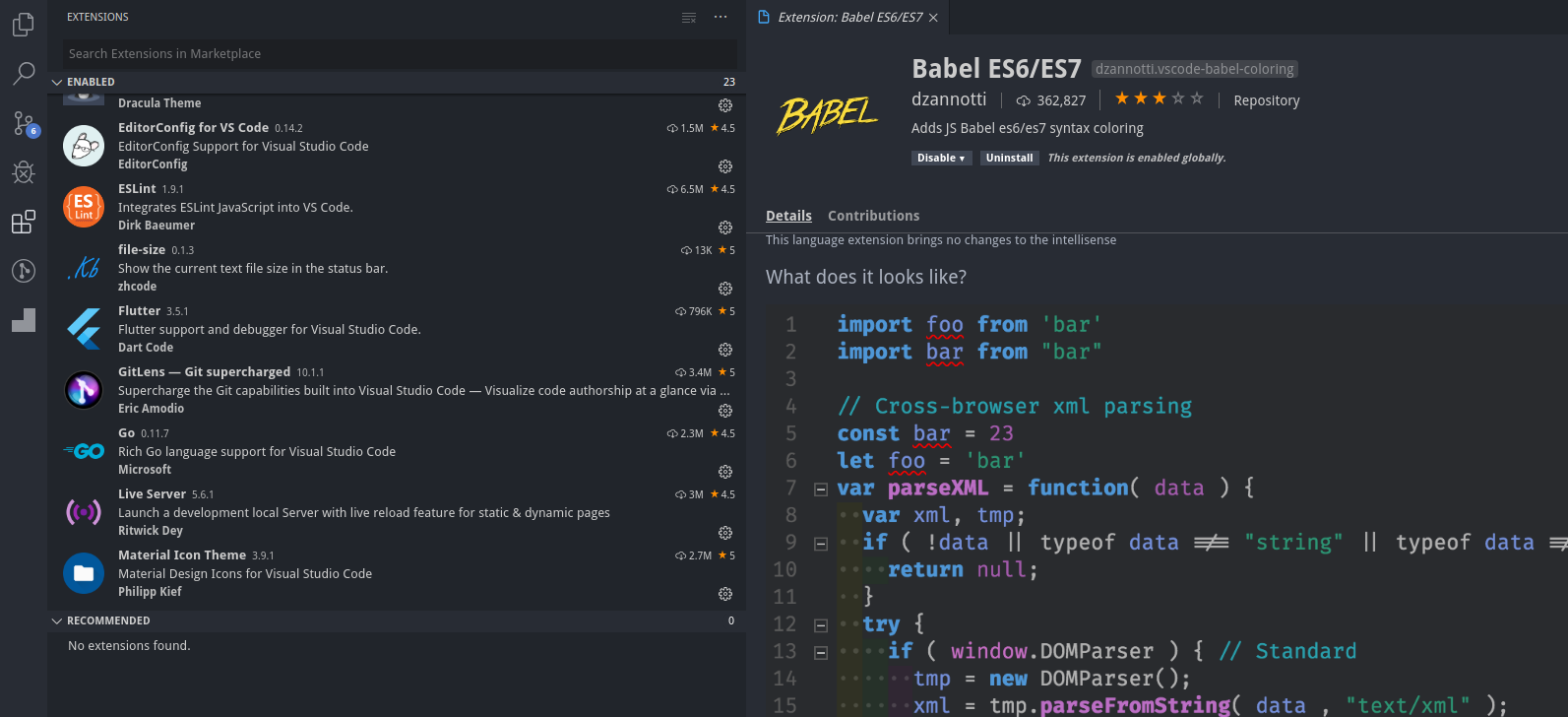1568x717 pixels.
Task: Select the "Live Server" extension name
Action: [x=152, y=494]
